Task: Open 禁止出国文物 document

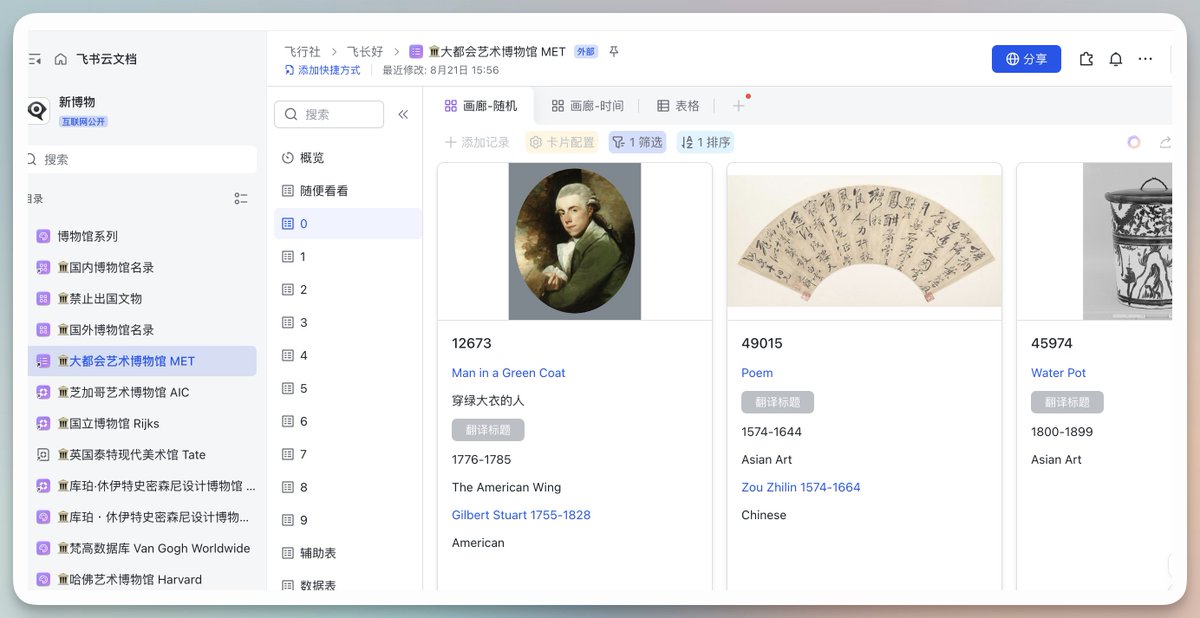Action: point(142,298)
